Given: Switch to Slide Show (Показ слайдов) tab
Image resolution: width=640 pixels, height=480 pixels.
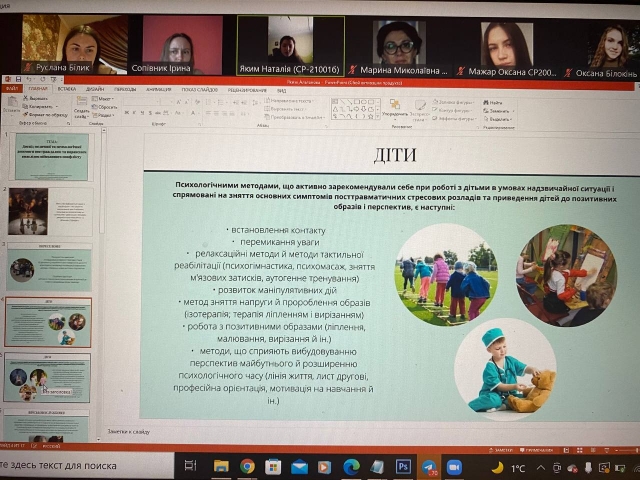Looking at the screenshot, I should [x=200, y=90].
